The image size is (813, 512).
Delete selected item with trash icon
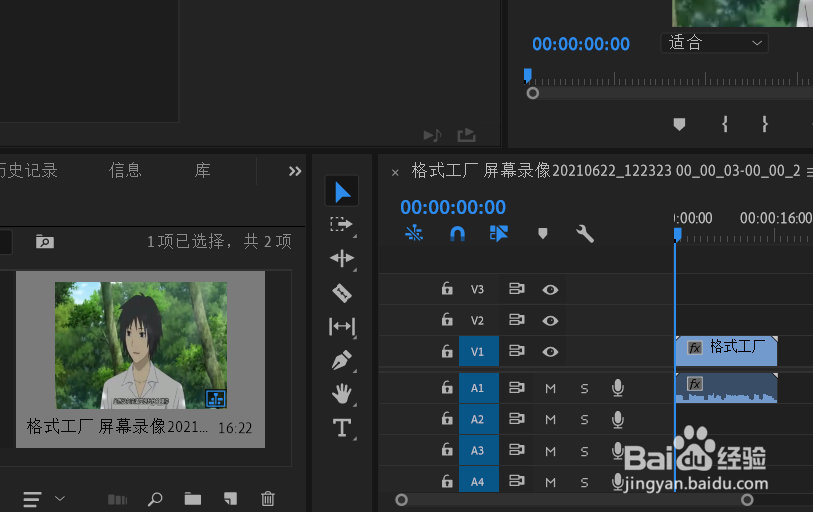tap(268, 499)
